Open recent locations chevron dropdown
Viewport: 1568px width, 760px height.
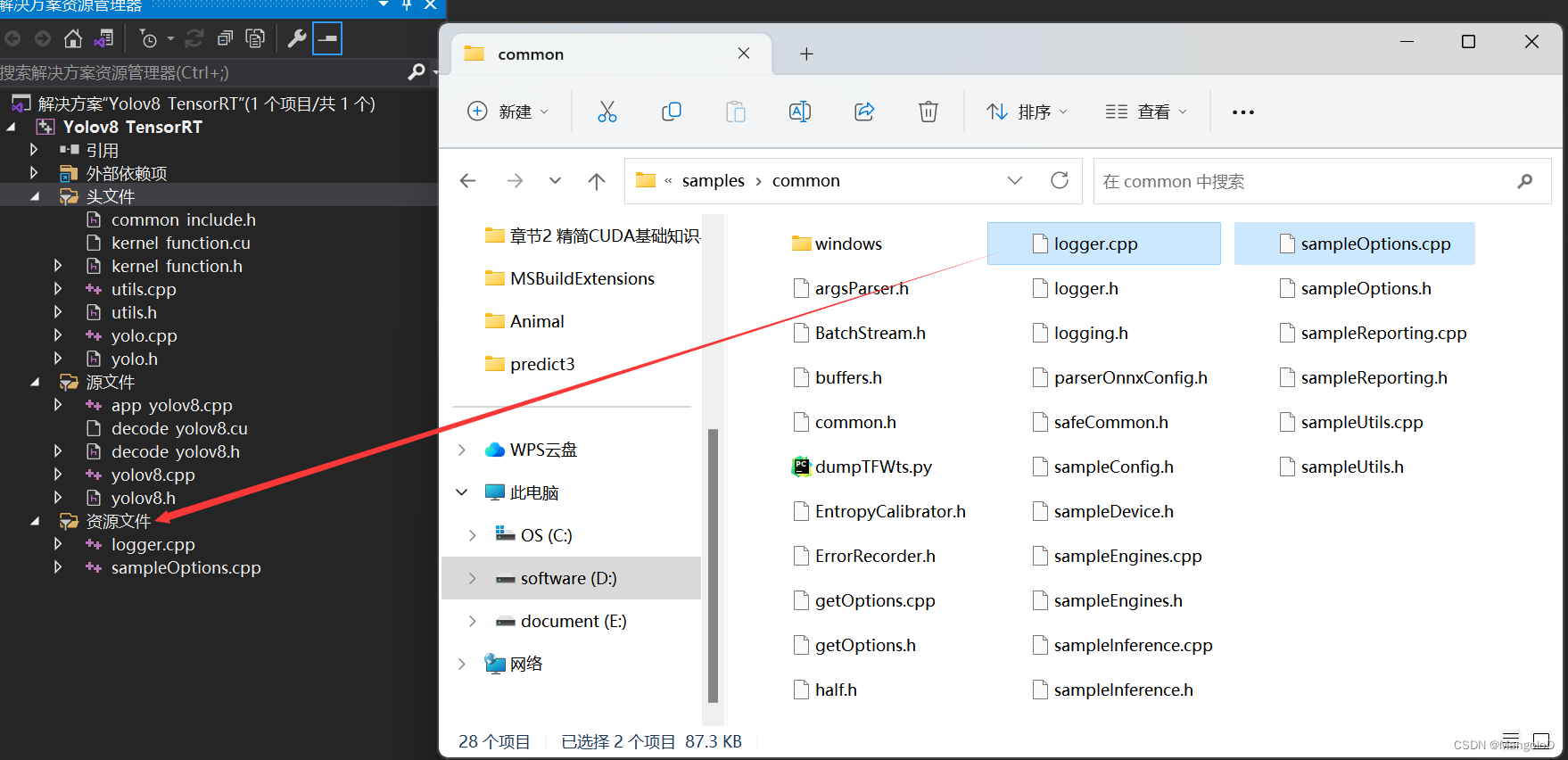tap(555, 181)
